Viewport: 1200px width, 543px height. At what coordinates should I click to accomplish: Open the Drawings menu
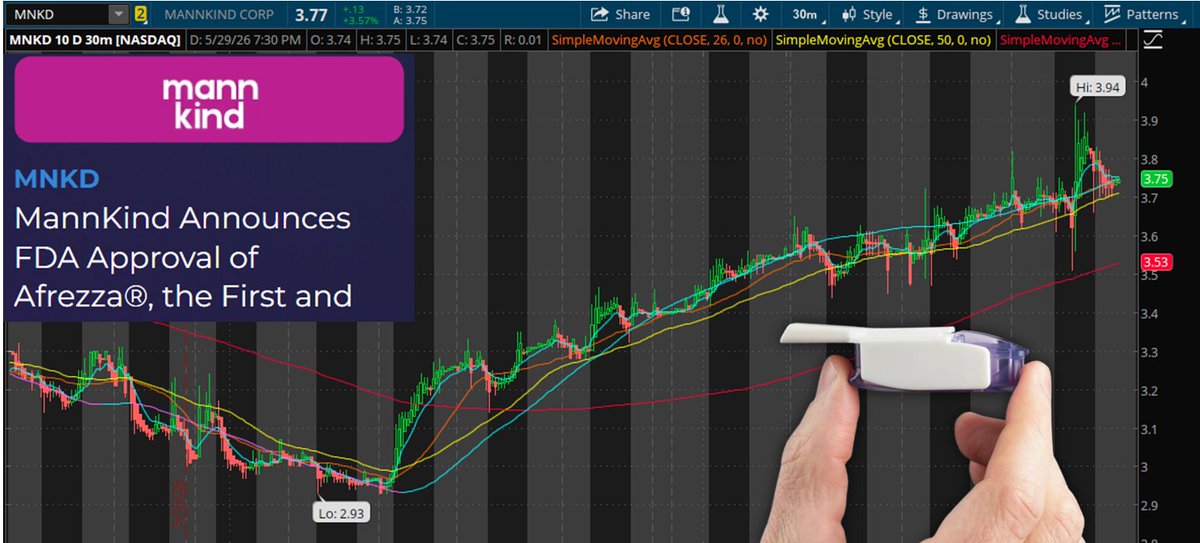point(957,14)
